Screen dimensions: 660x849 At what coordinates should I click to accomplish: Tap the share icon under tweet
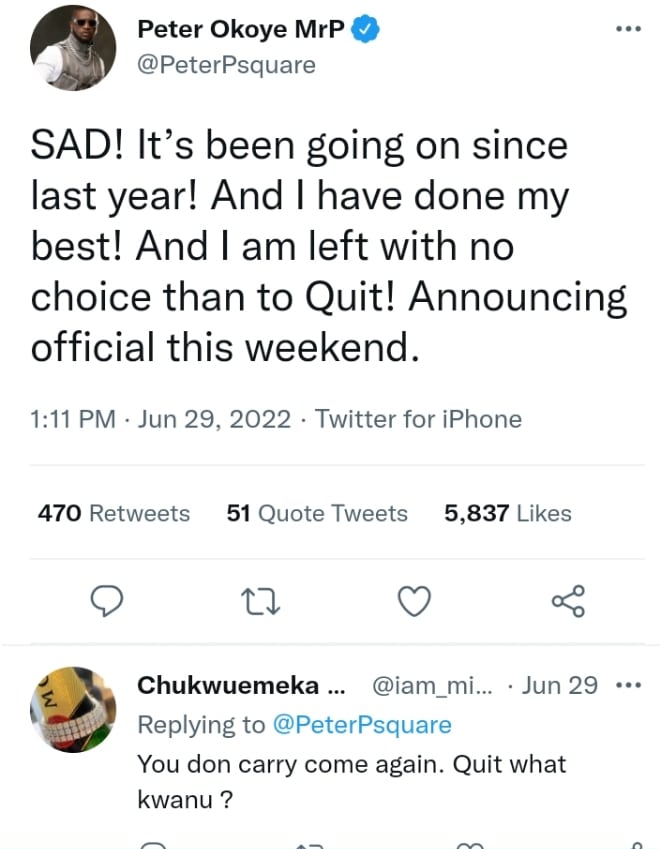point(568,600)
